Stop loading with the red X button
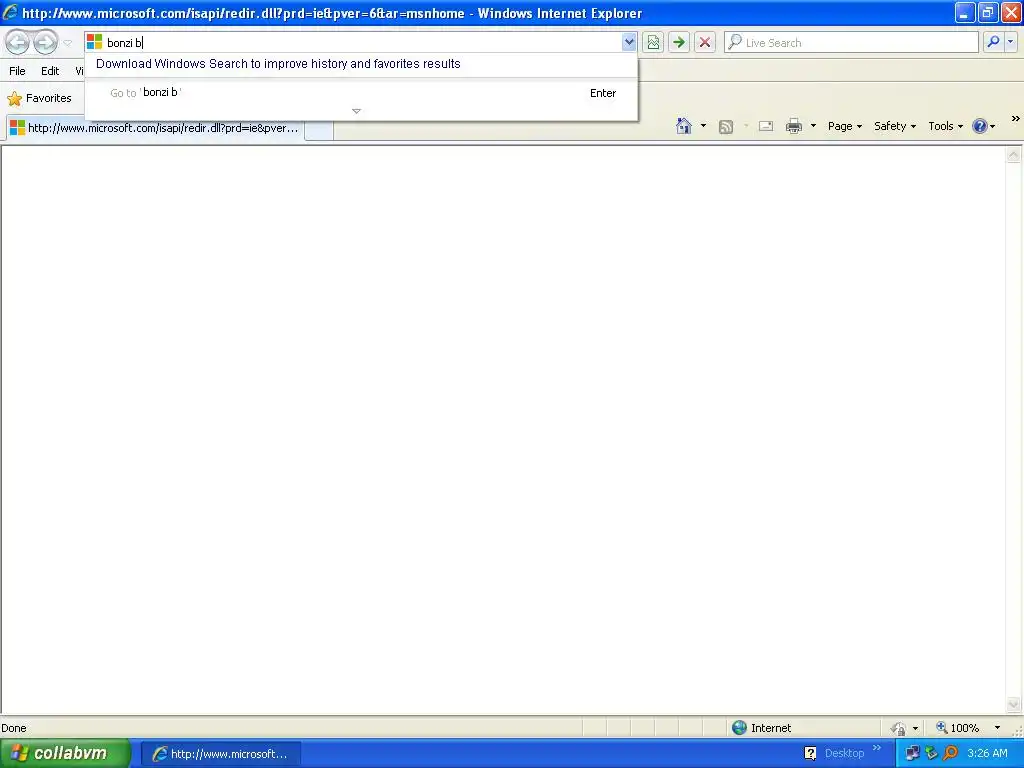 coord(705,42)
